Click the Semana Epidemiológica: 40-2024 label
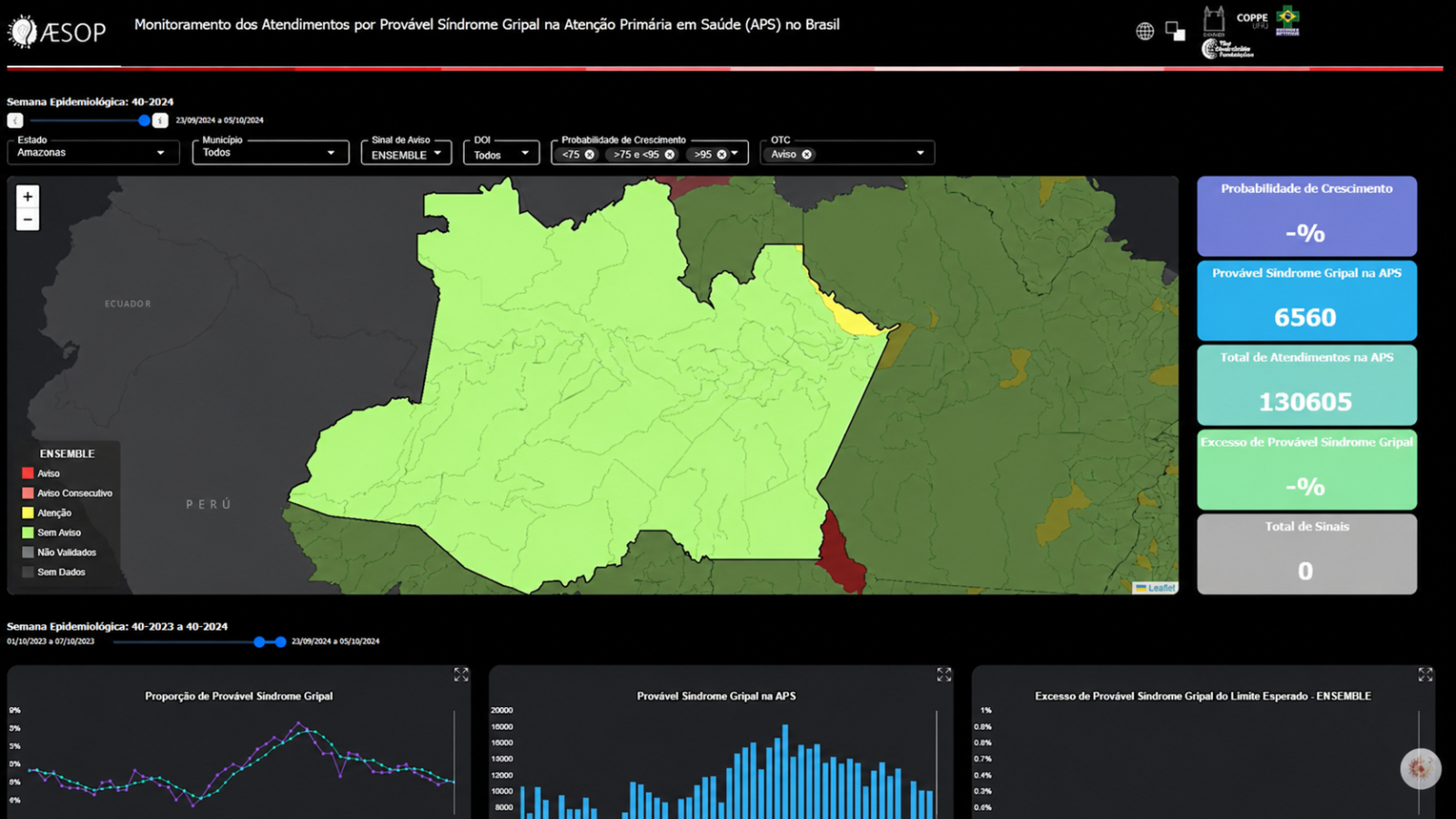Image resolution: width=1456 pixels, height=819 pixels. (x=90, y=102)
